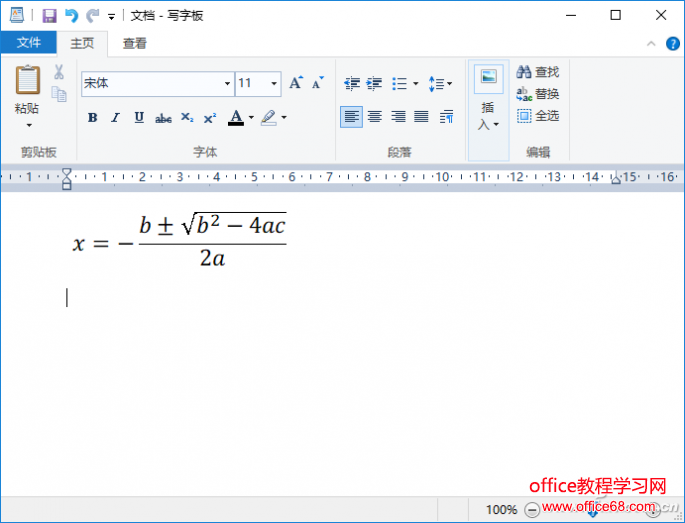This screenshot has height=523, width=685.
Task: Align text to the left
Action: click(351, 117)
